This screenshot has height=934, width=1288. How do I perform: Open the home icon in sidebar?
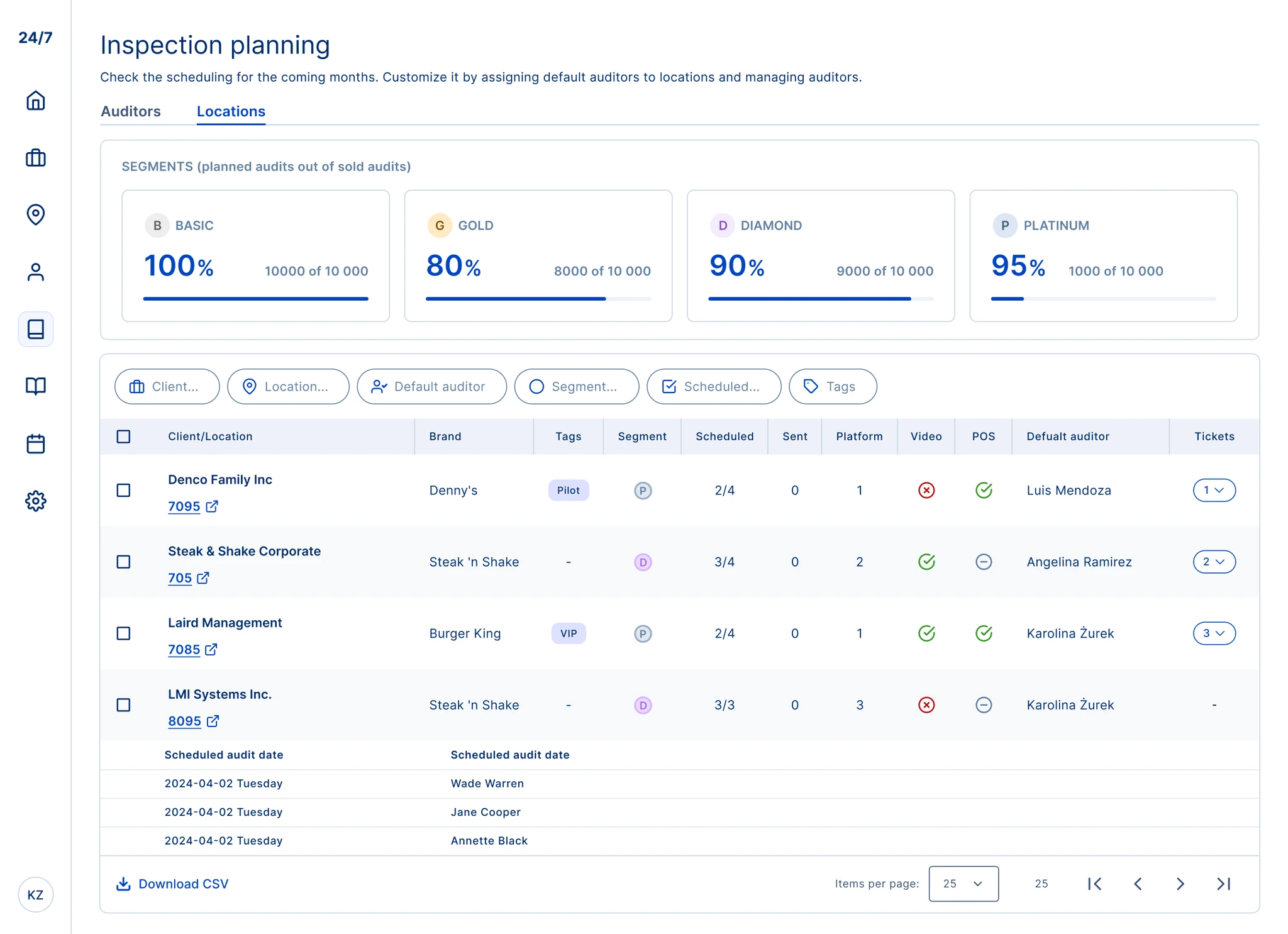click(x=36, y=101)
